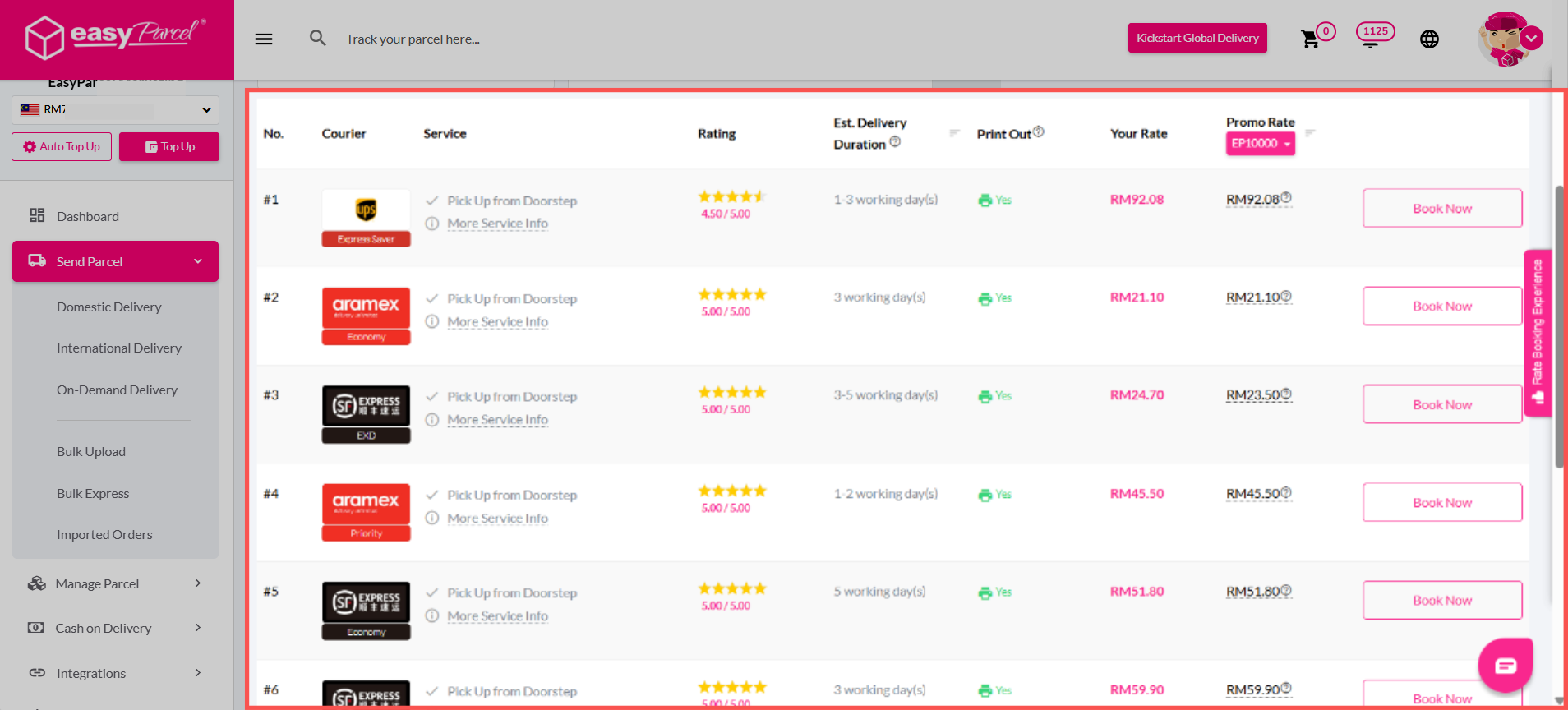Image resolution: width=1568 pixels, height=710 pixels.
Task: Click info icon beside RM45.50 promo rate
Action: coord(1286,492)
